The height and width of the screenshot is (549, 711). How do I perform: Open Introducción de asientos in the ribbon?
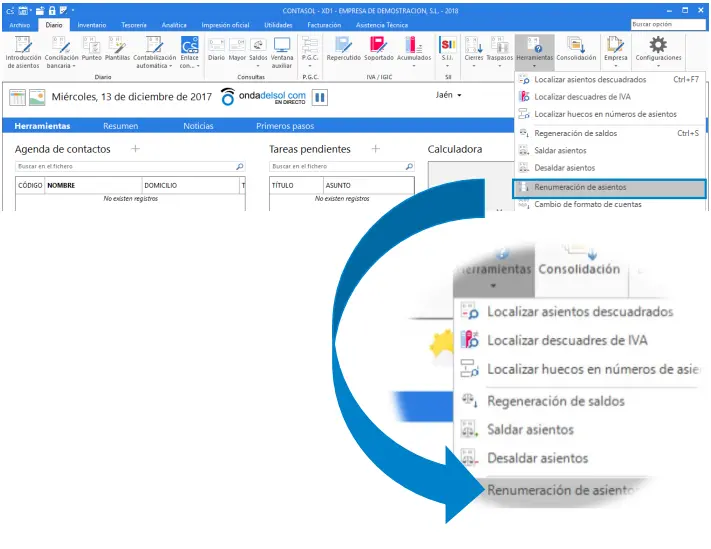23,53
